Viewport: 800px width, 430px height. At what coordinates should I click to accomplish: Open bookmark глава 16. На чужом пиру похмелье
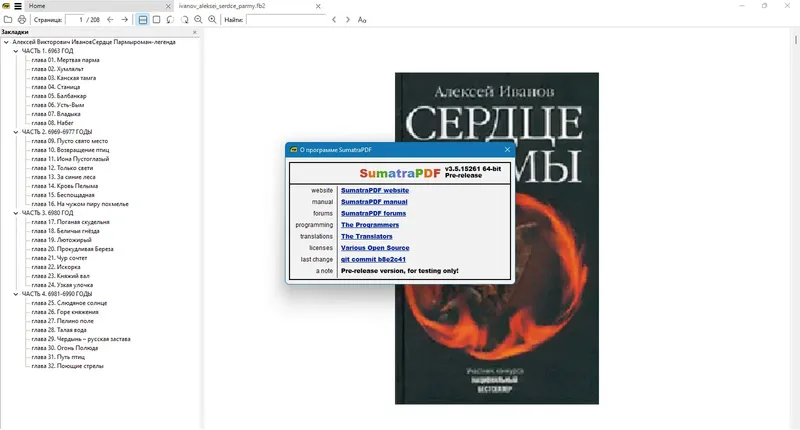tap(80, 204)
